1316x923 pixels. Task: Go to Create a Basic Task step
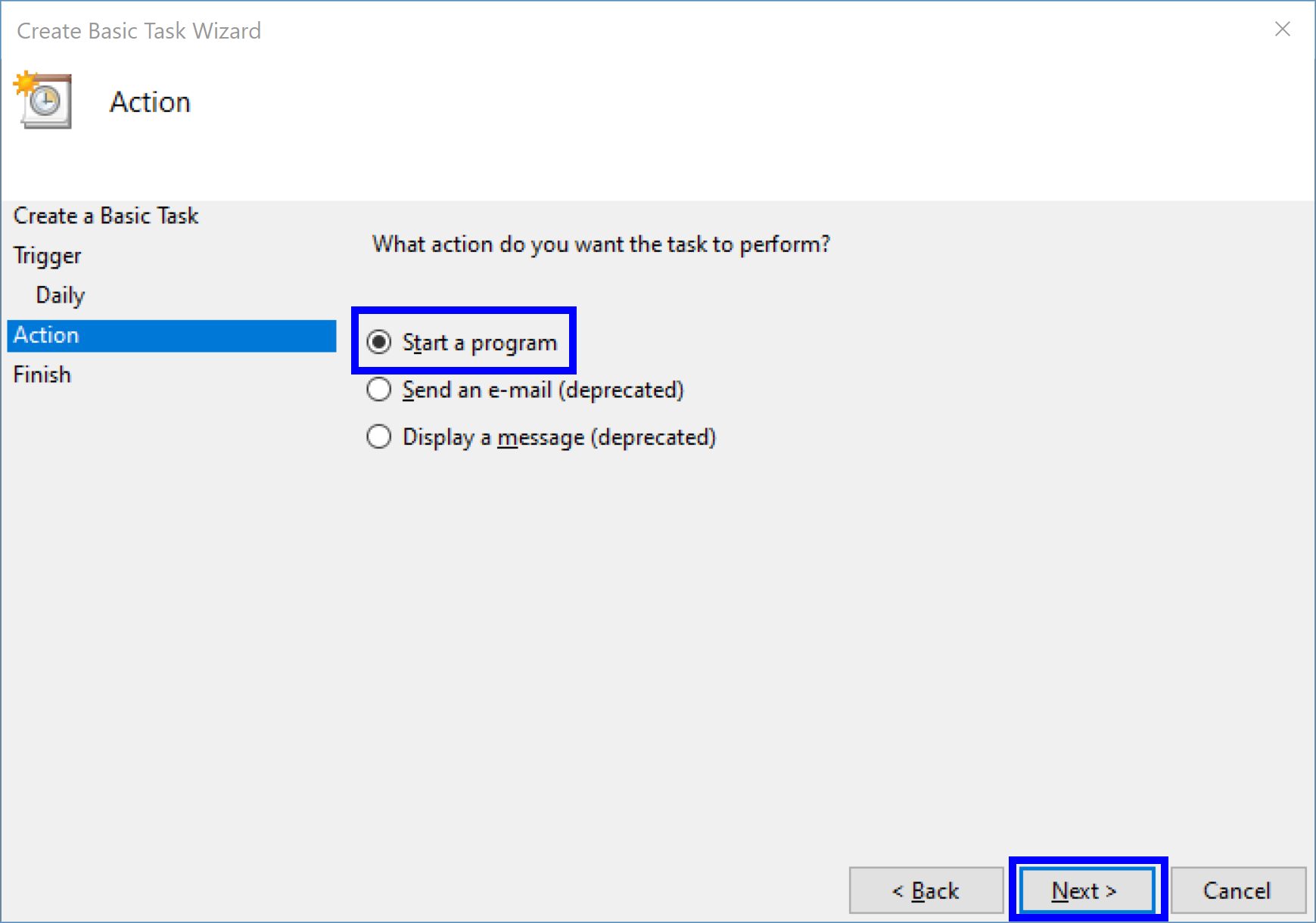106,216
